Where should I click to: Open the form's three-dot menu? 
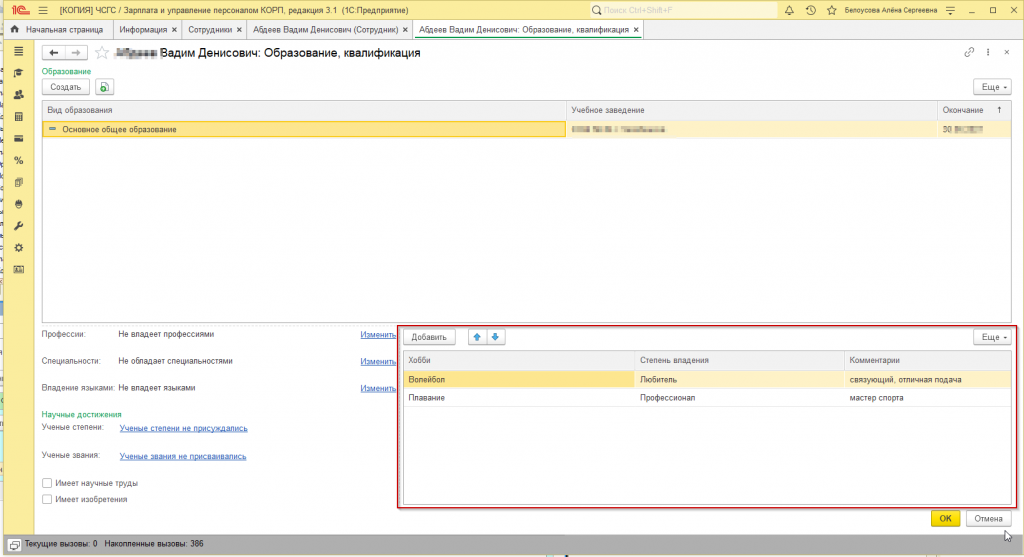tap(988, 52)
